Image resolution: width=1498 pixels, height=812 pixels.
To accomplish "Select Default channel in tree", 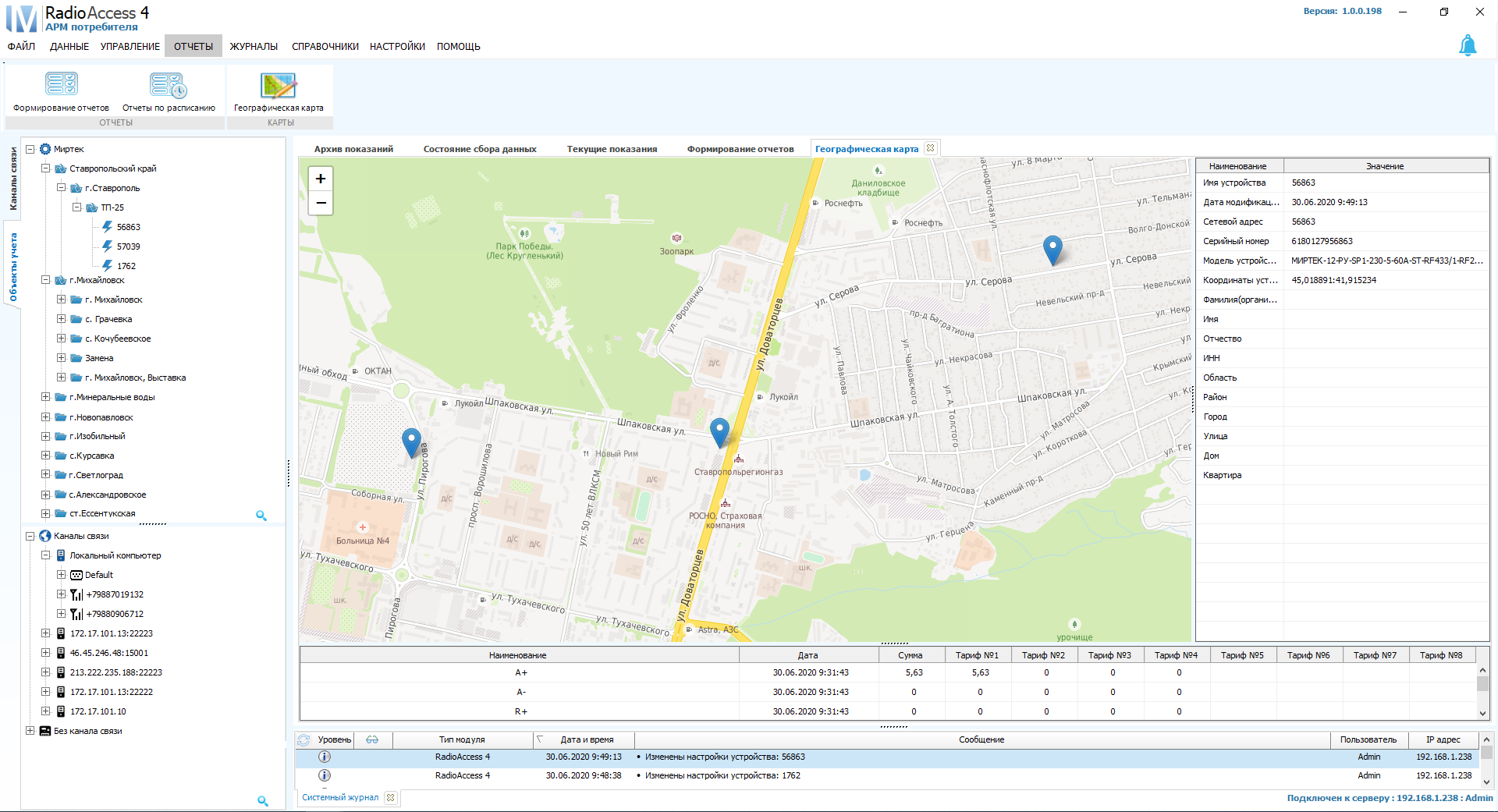I will (x=99, y=575).
